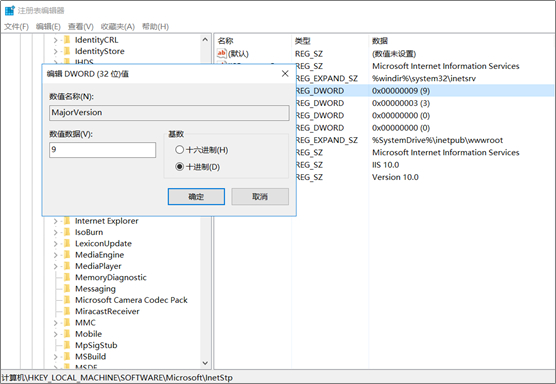Select the 十进制(D) radio button

[198, 167]
